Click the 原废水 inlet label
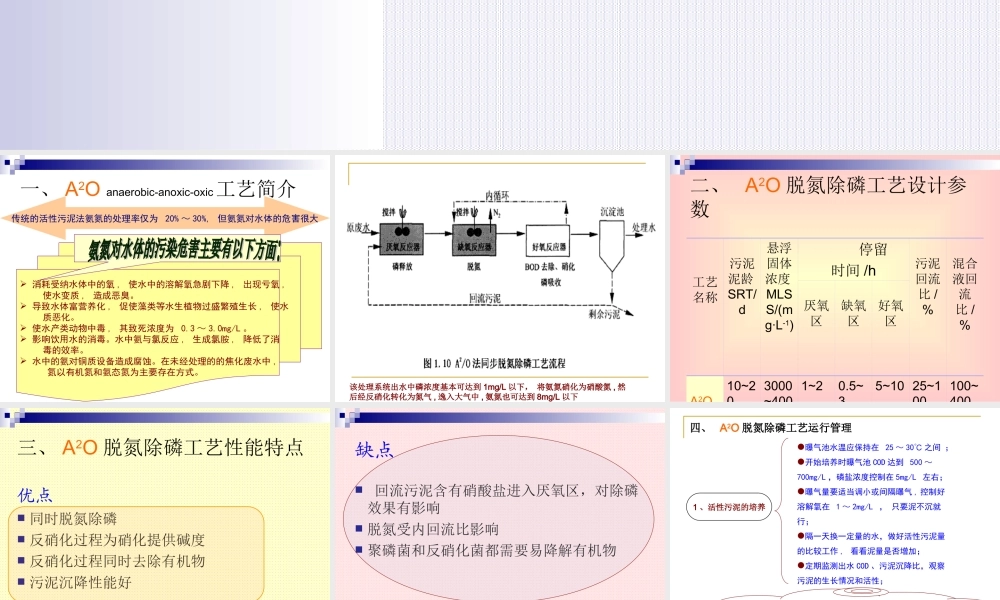This screenshot has height=600, width=1000. pos(358,228)
